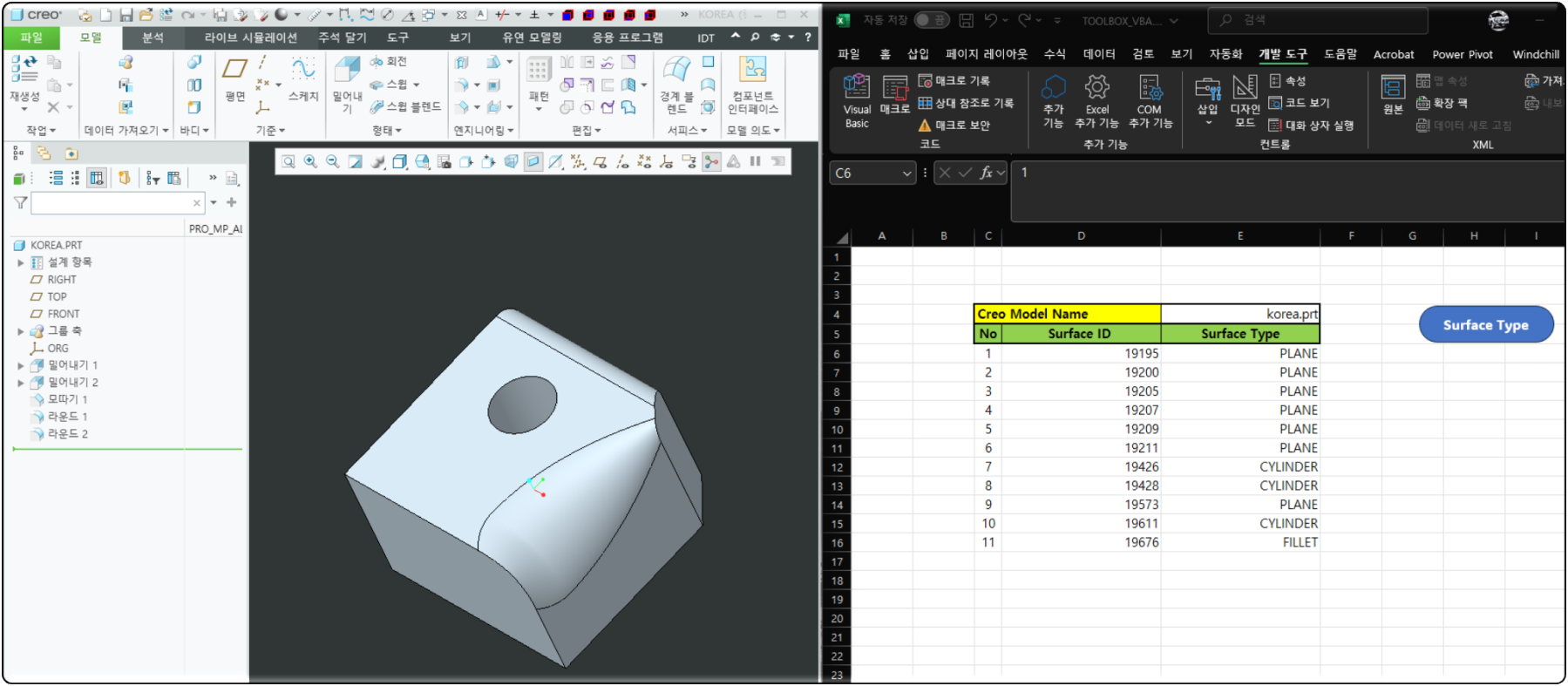Image resolution: width=1568 pixels, height=686 pixels.
Task: Toggle the model tree columns display icon
Action: pyautogui.click(x=97, y=178)
